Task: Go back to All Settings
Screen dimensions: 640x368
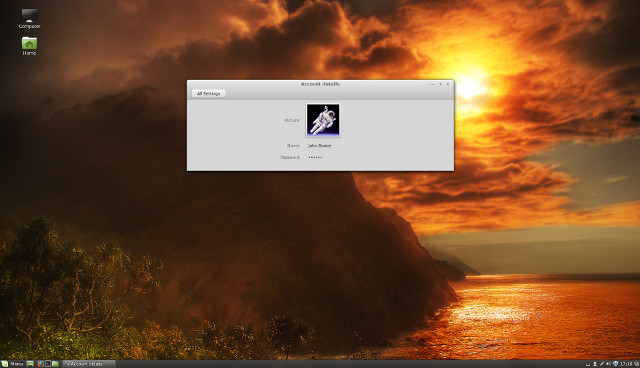Action: [208, 93]
